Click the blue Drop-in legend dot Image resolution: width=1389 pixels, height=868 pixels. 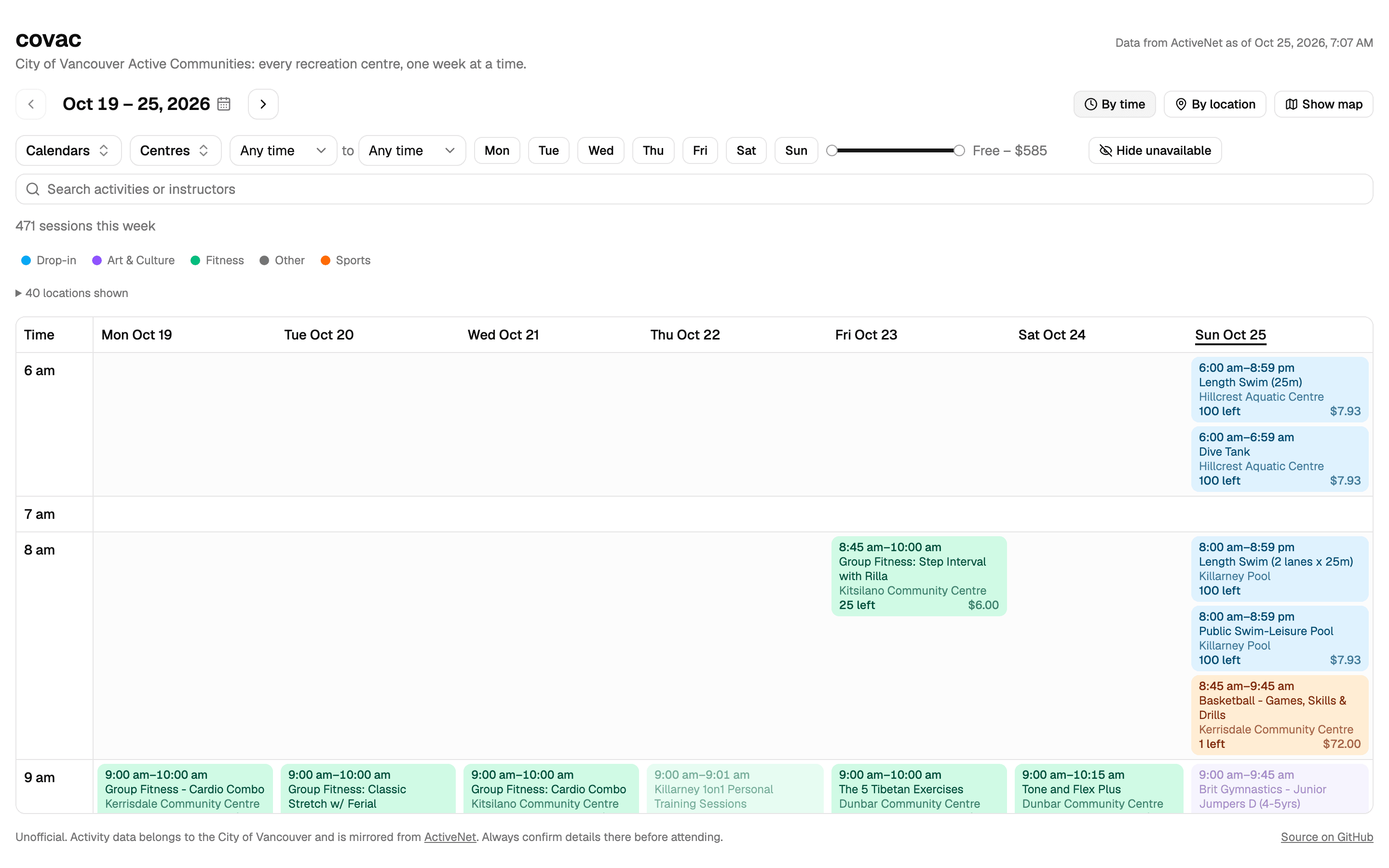point(26,260)
